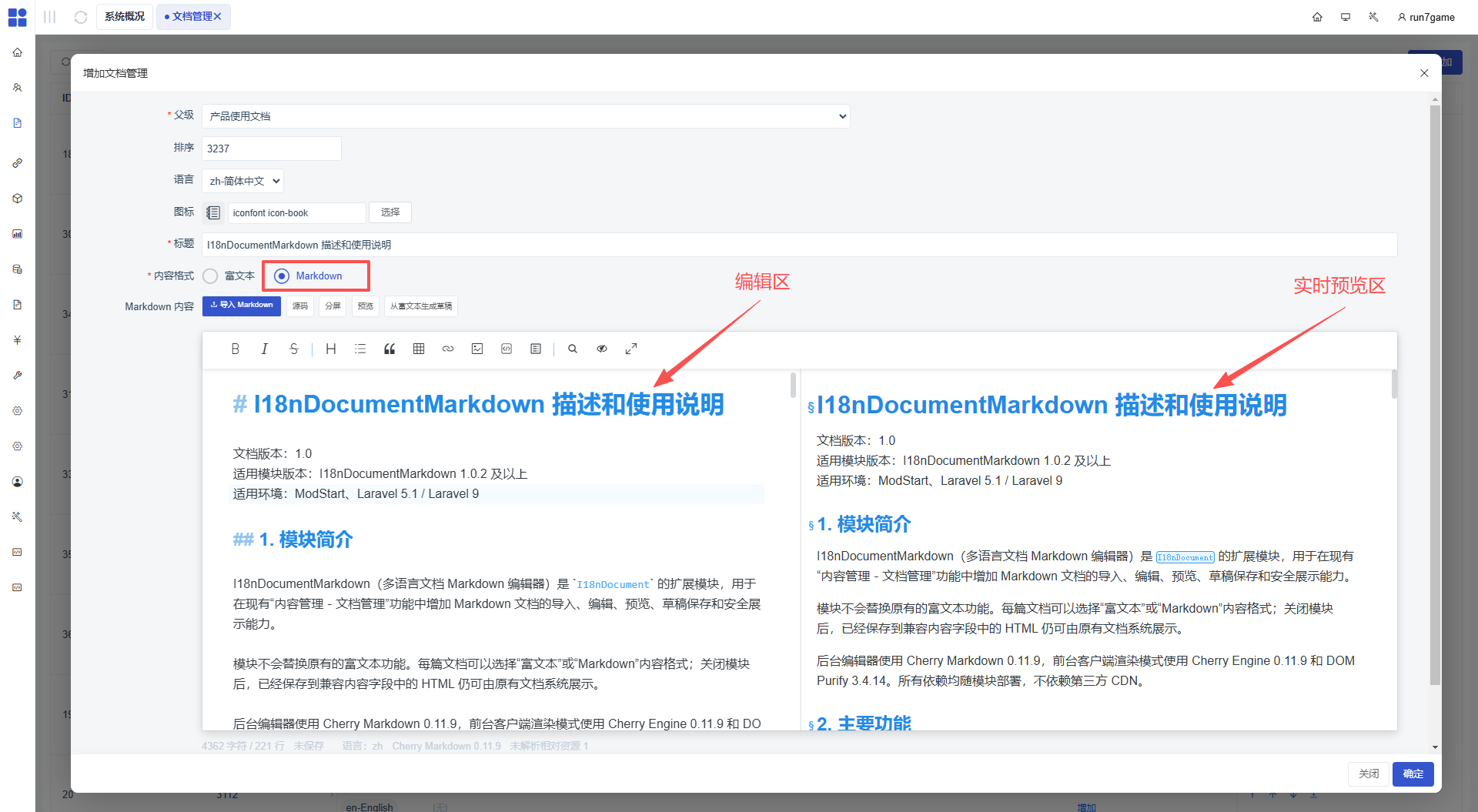Click the 排序 input field showing 3237

click(x=272, y=149)
